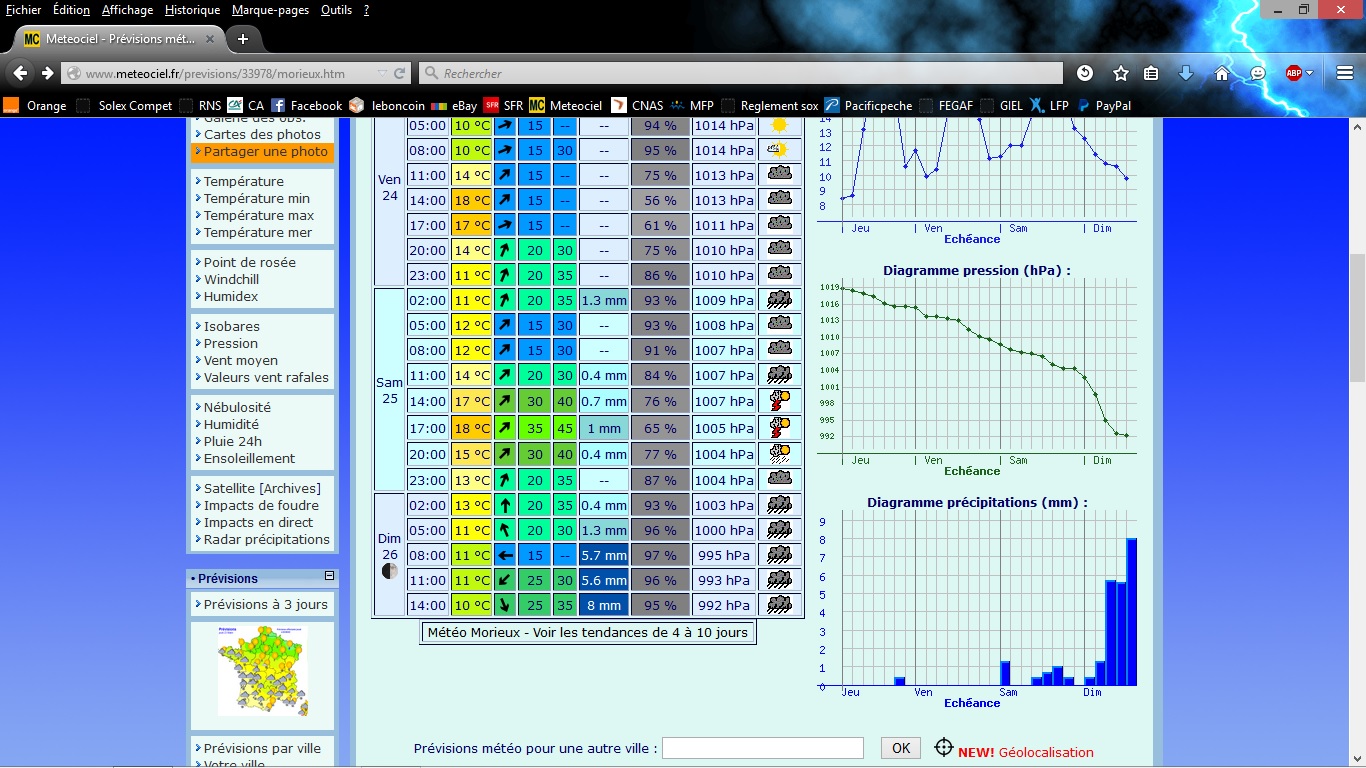The width and height of the screenshot is (1366, 768).
Task: Click the Partager une photo link
Action: tap(265, 152)
